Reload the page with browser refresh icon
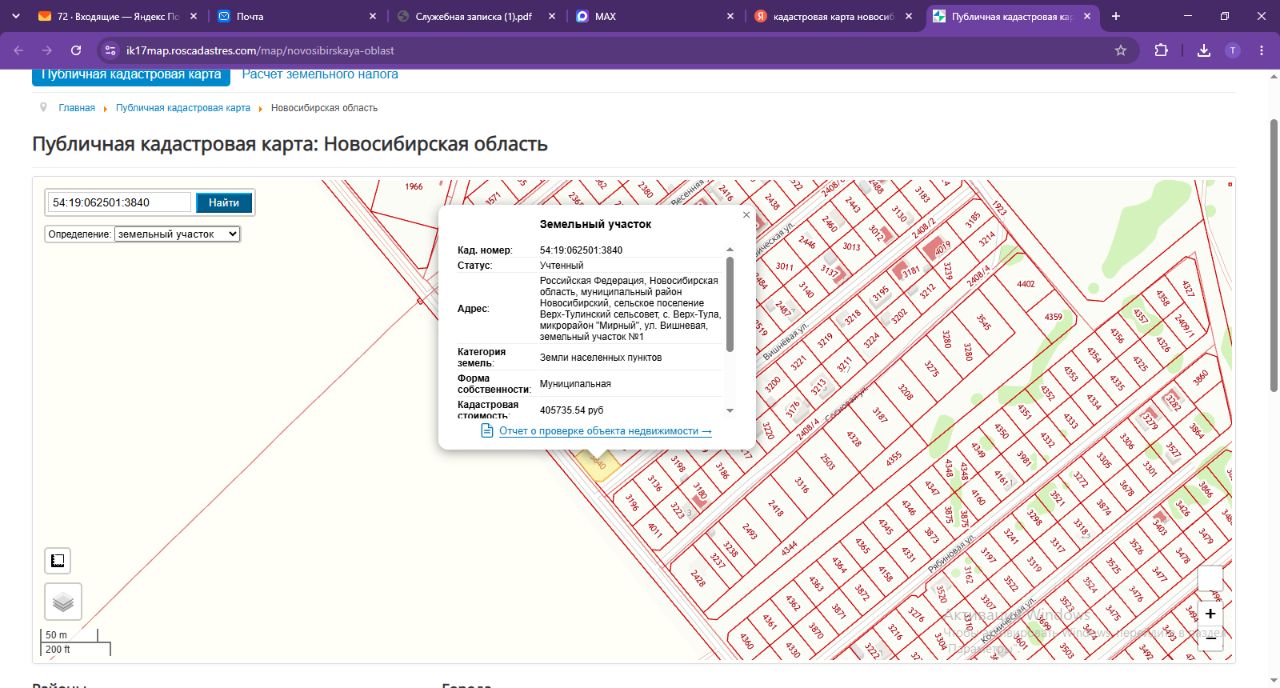This screenshot has height=688, width=1280. point(76,50)
